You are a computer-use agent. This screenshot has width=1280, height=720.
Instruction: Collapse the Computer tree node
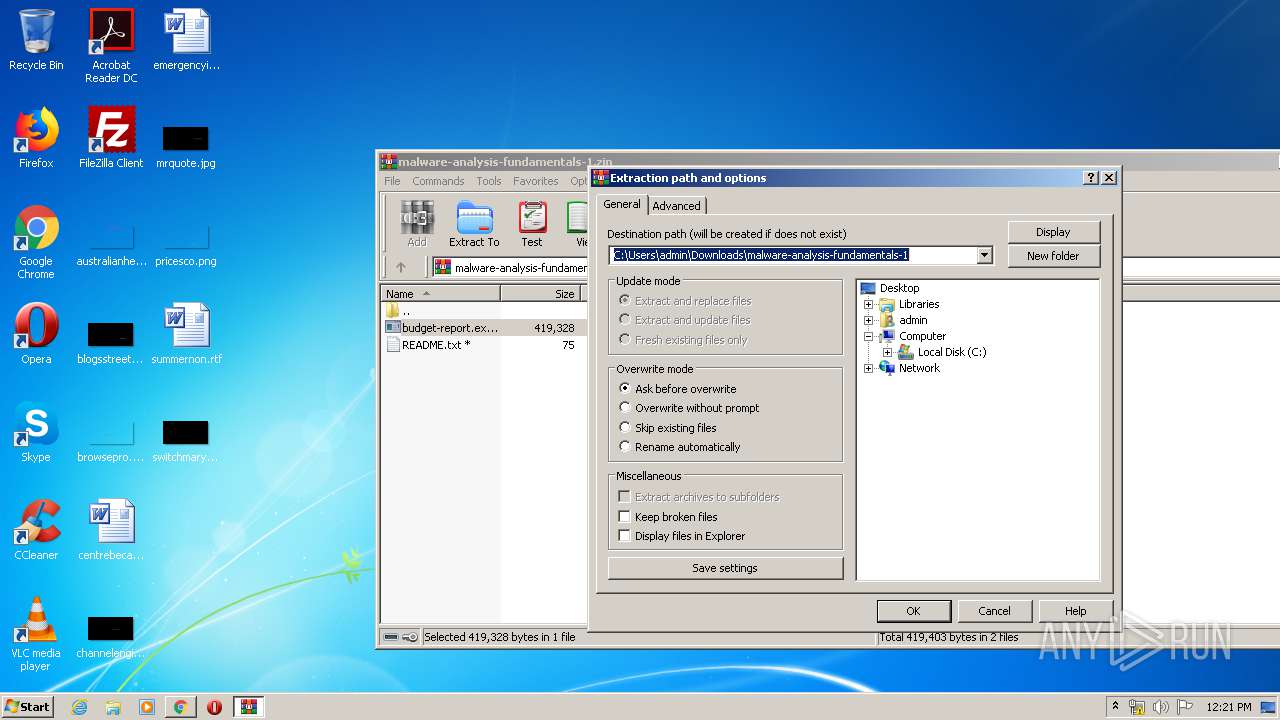(868, 336)
